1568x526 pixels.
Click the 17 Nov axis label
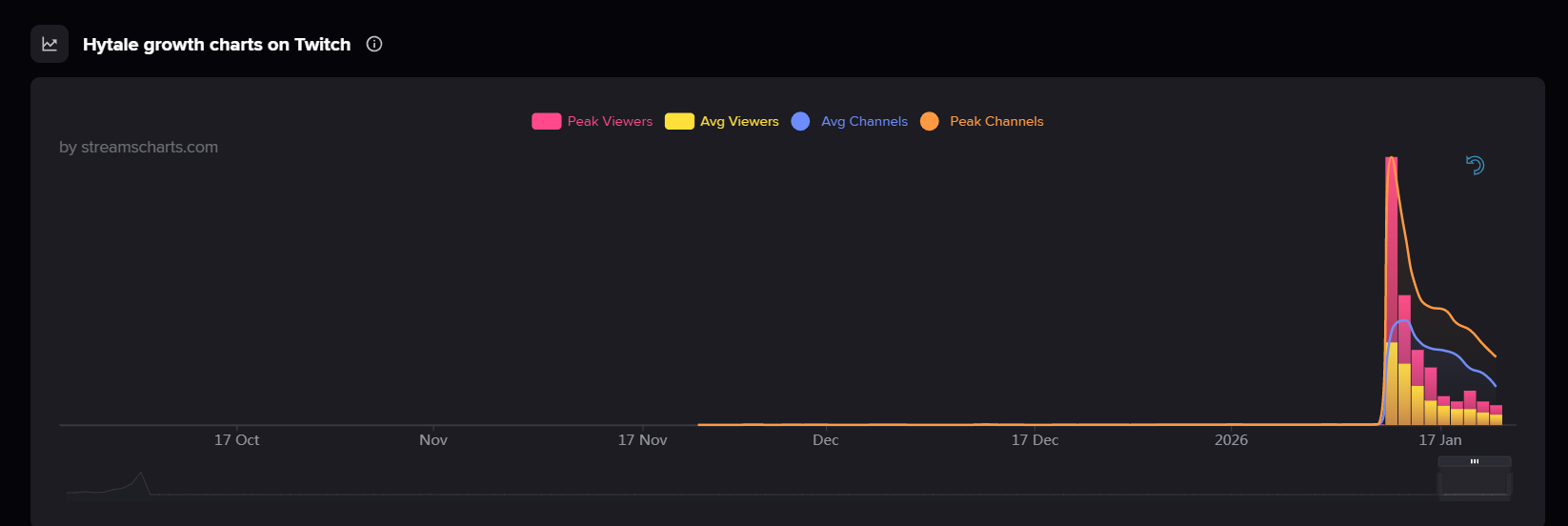(x=642, y=440)
